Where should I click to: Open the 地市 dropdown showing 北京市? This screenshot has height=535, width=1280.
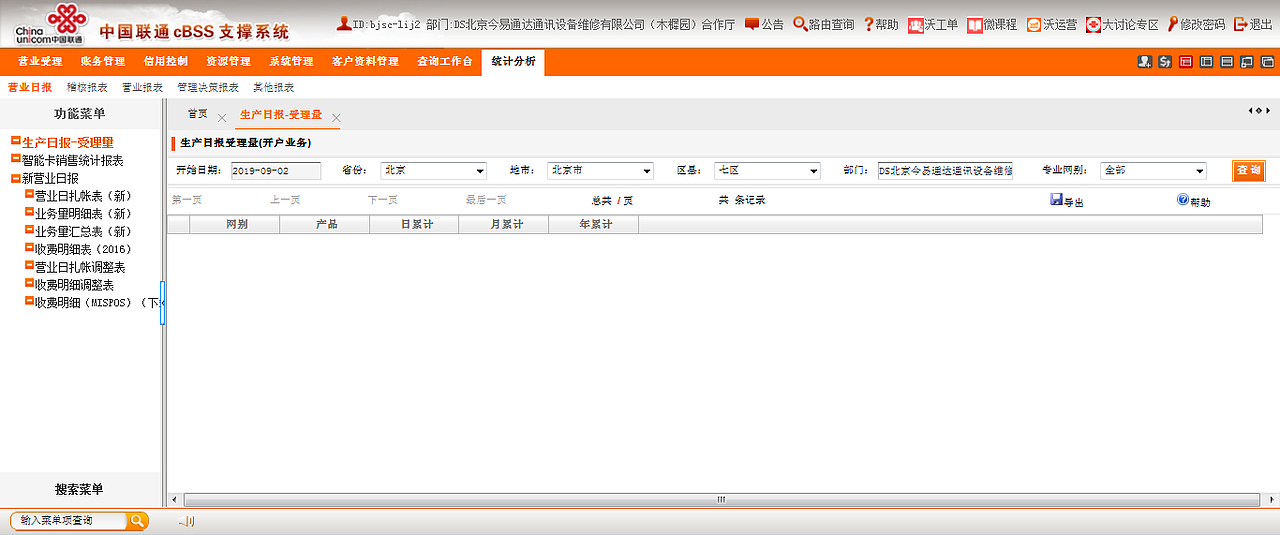point(600,171)
